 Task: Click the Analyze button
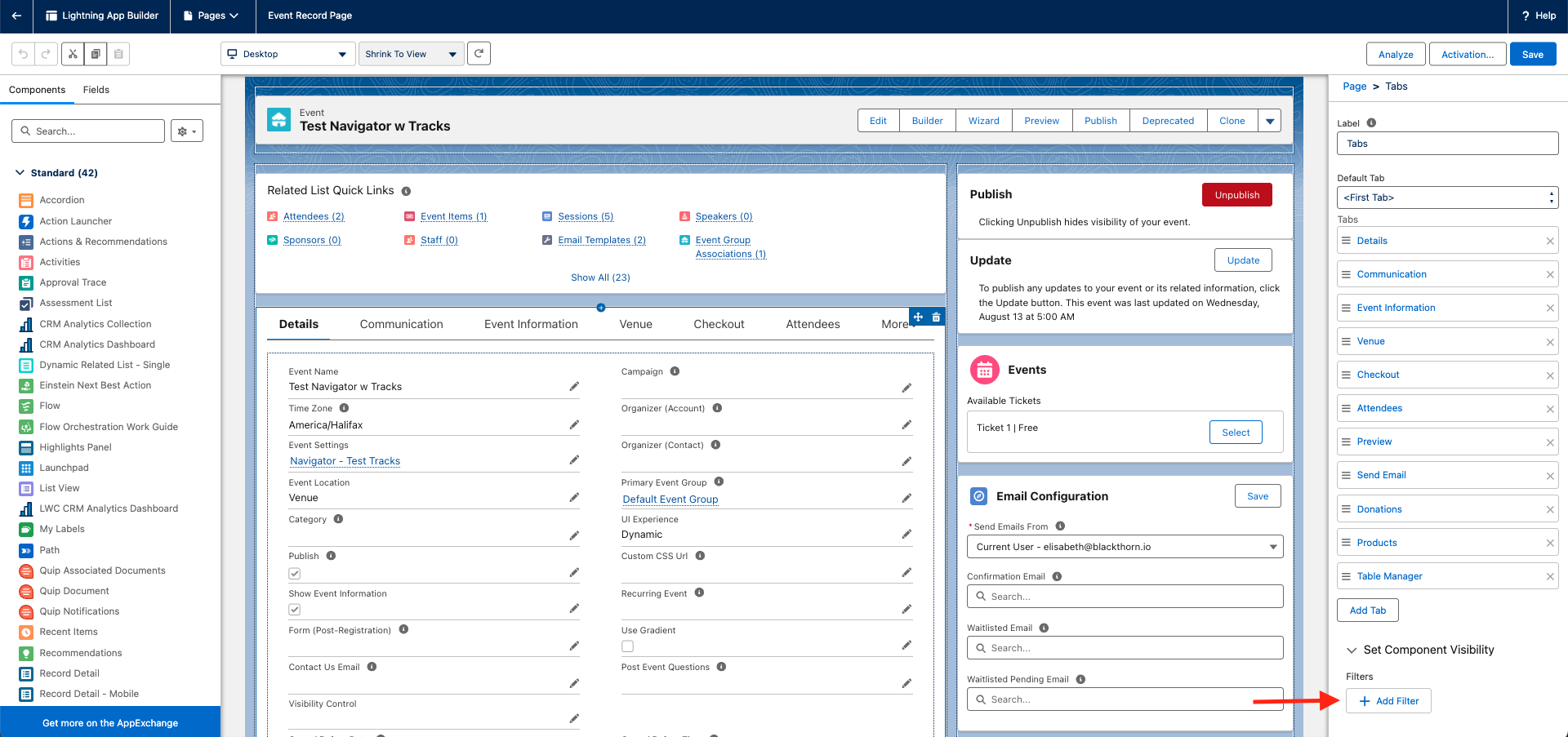1396,55
